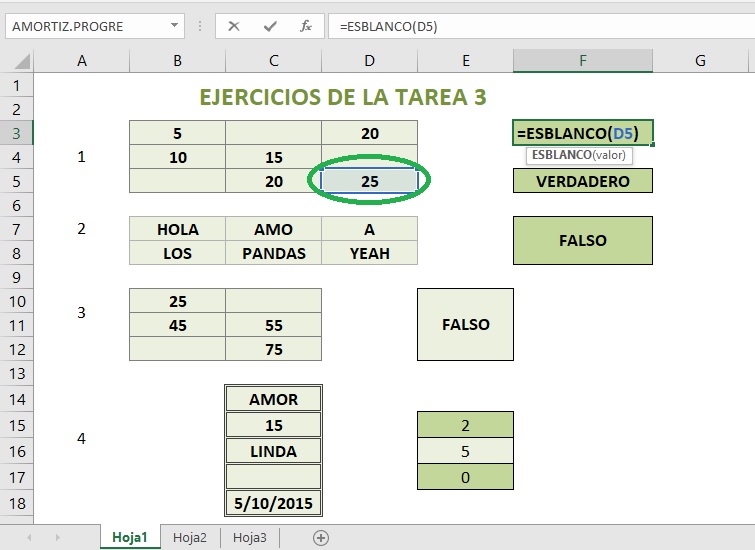Switch to the Hoja2 sheet tab

pos(189,537)
